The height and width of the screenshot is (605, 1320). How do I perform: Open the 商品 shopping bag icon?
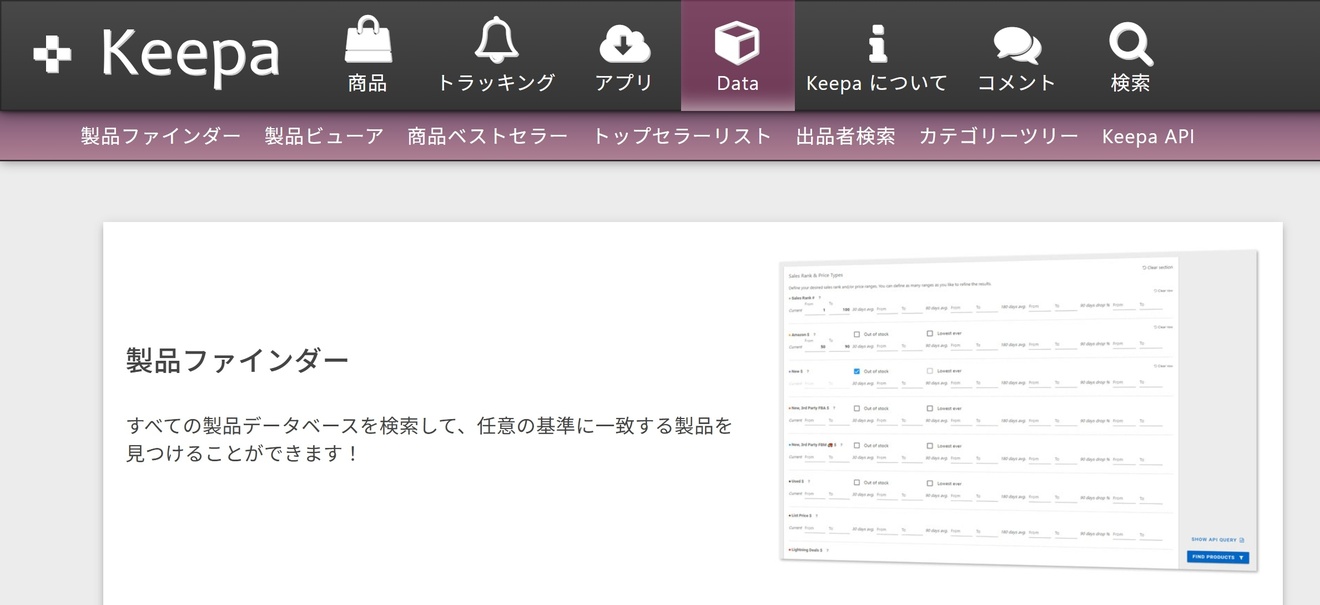(368, 41)
